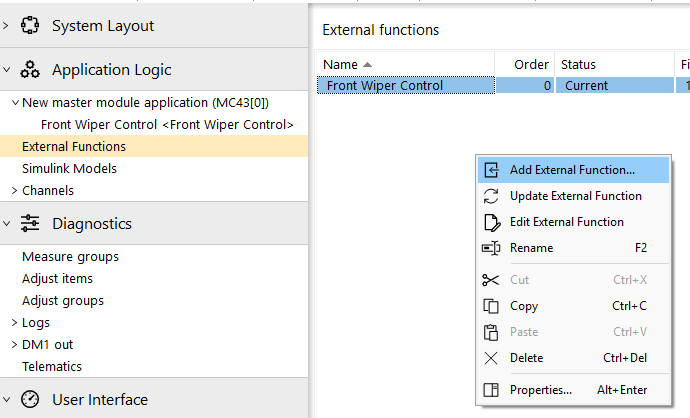690x418 pixels.
Task: Click the Application Logic section icon
Action: point(30,70)
